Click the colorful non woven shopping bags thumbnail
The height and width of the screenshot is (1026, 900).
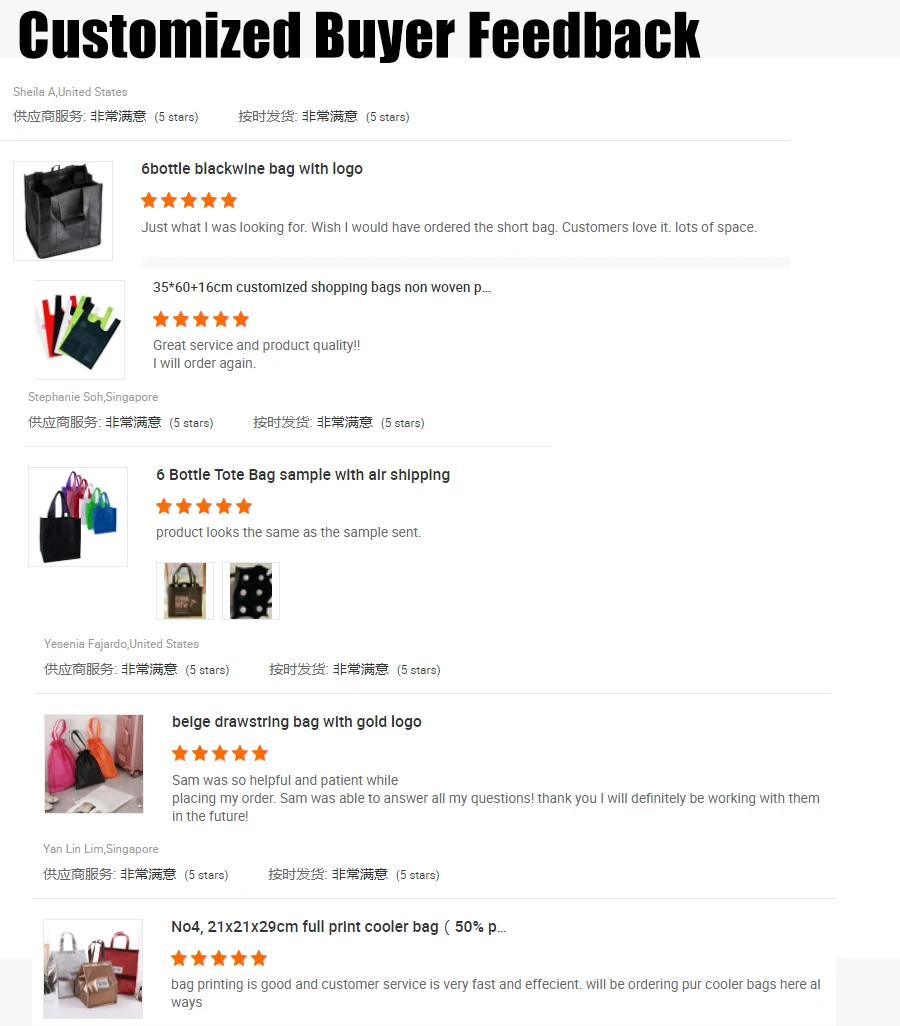coord(79,330)
